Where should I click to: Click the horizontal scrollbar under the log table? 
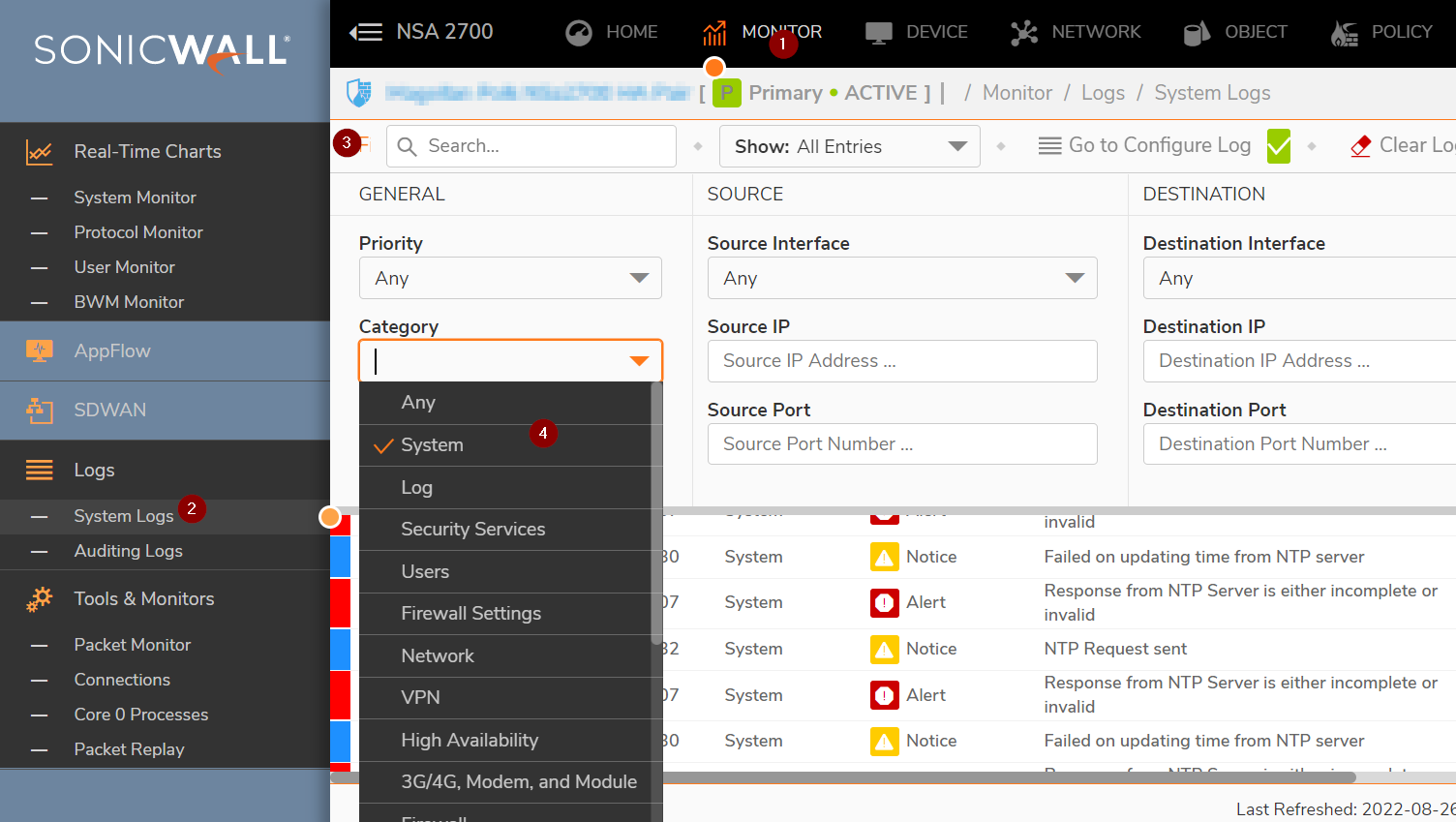(x=842, y=777)
